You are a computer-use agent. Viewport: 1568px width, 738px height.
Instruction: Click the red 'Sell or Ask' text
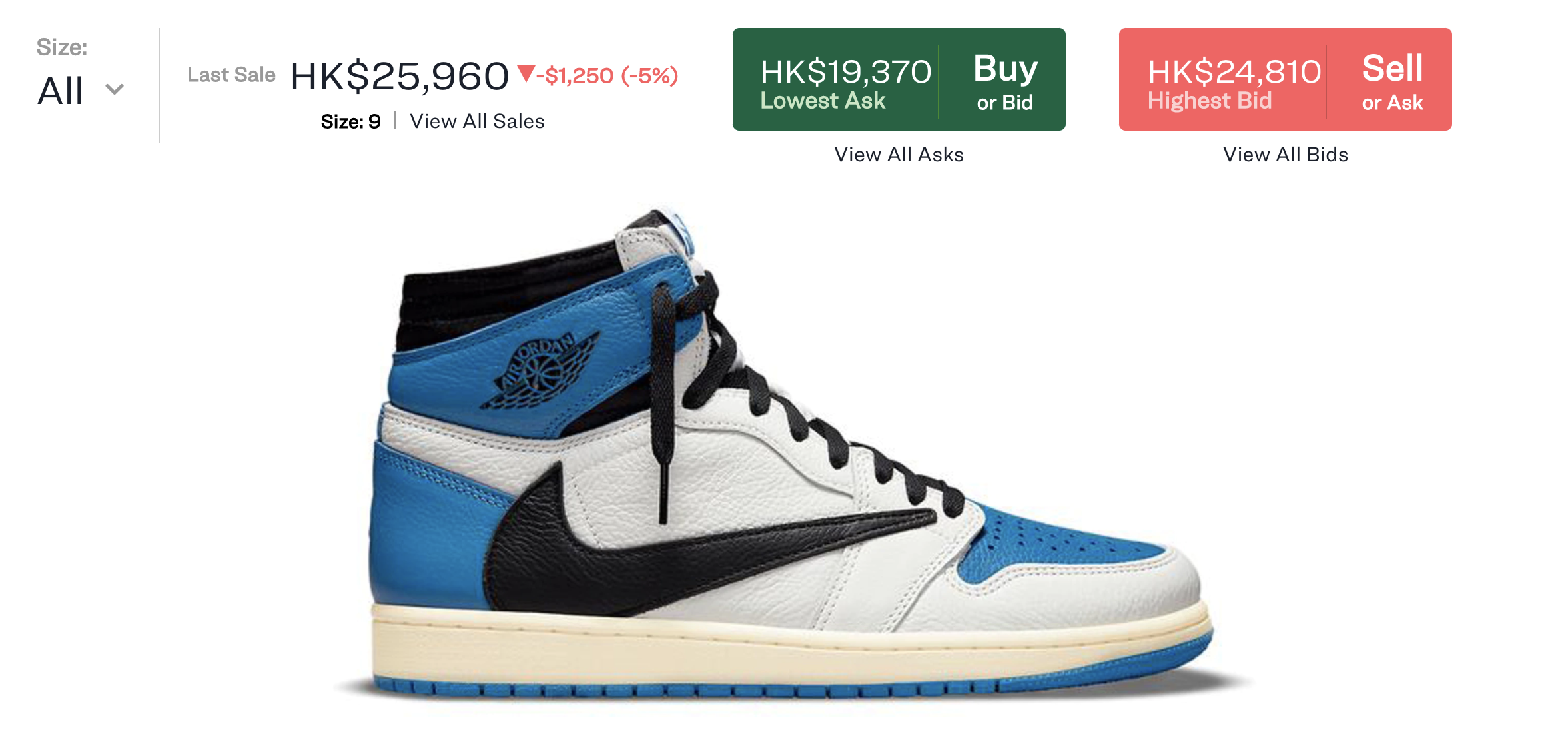1392,82
